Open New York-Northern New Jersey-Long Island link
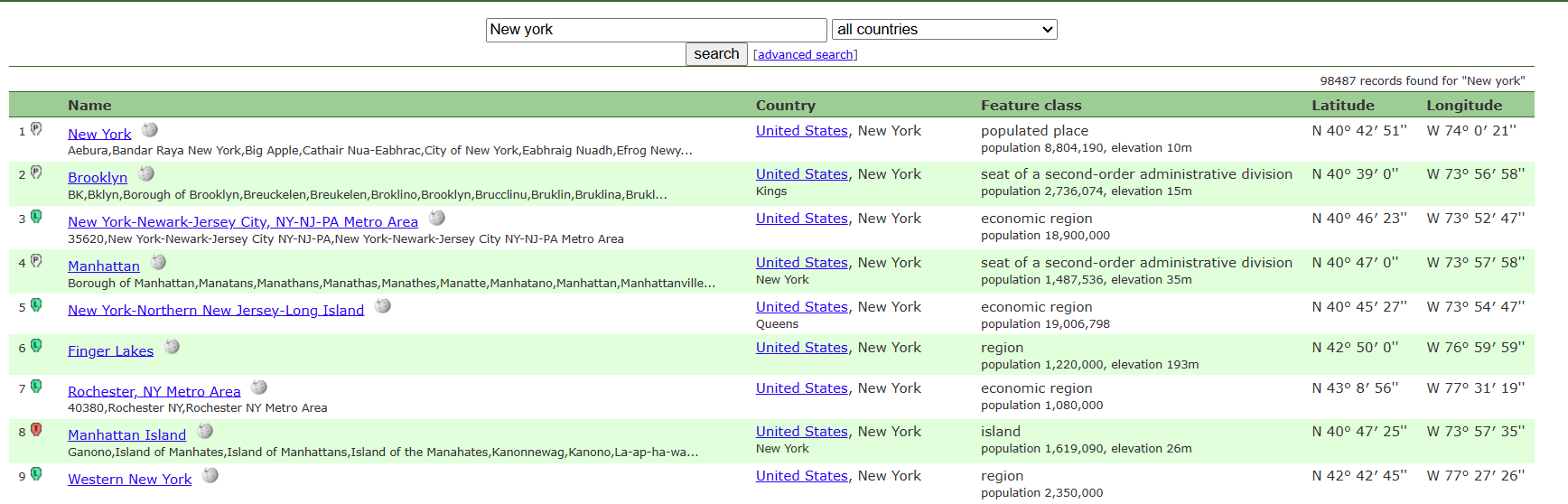 click(x=216, y=311)
